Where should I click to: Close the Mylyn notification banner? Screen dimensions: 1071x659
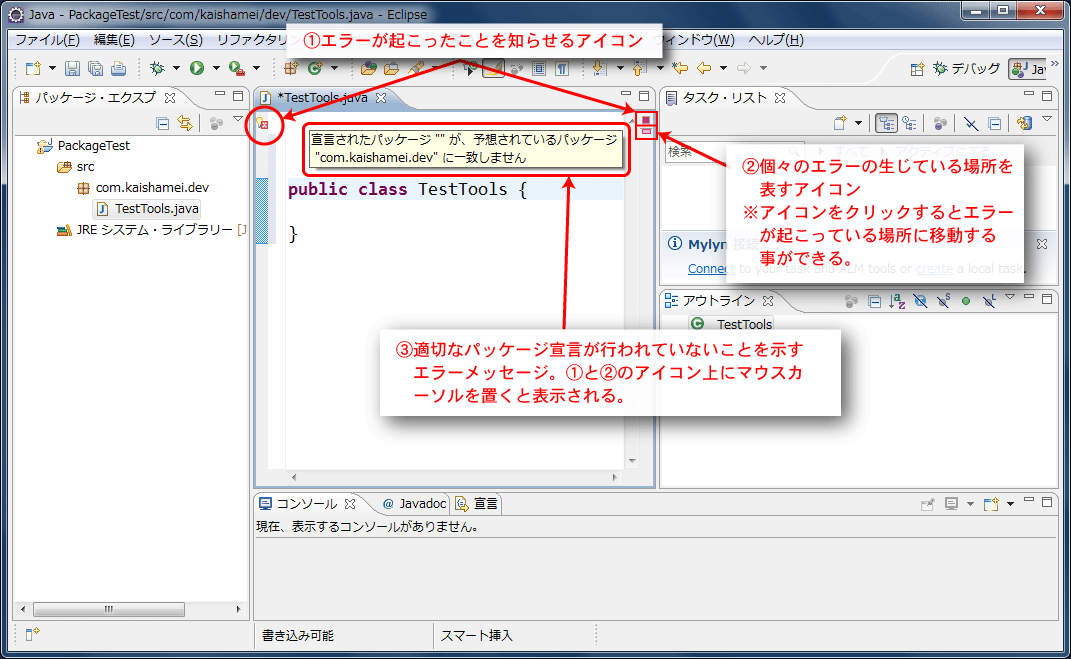point(1042,244)
